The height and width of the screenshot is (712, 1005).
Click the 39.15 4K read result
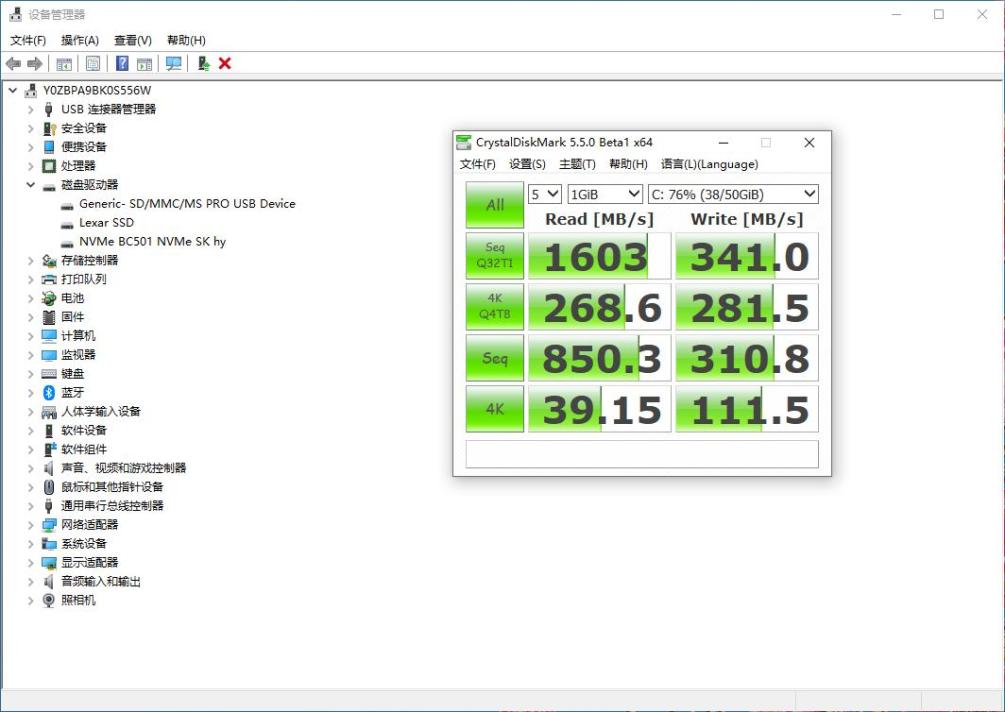tap(599, 409)
